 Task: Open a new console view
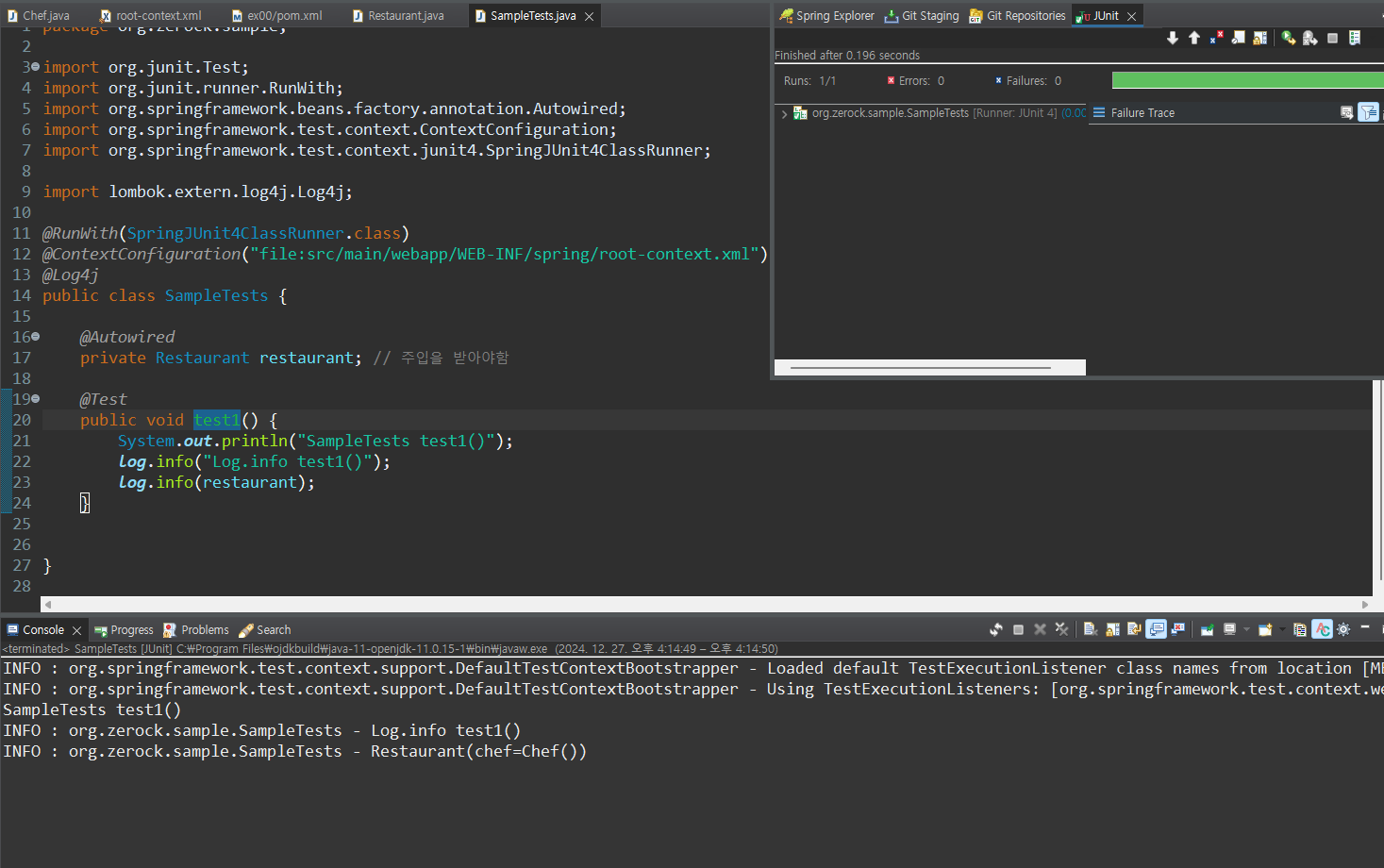(x=1265, y=629)
